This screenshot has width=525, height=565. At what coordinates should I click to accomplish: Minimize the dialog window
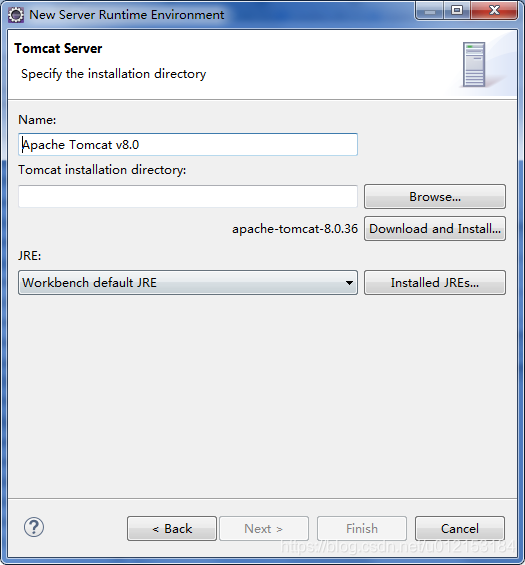click(430, 11)
